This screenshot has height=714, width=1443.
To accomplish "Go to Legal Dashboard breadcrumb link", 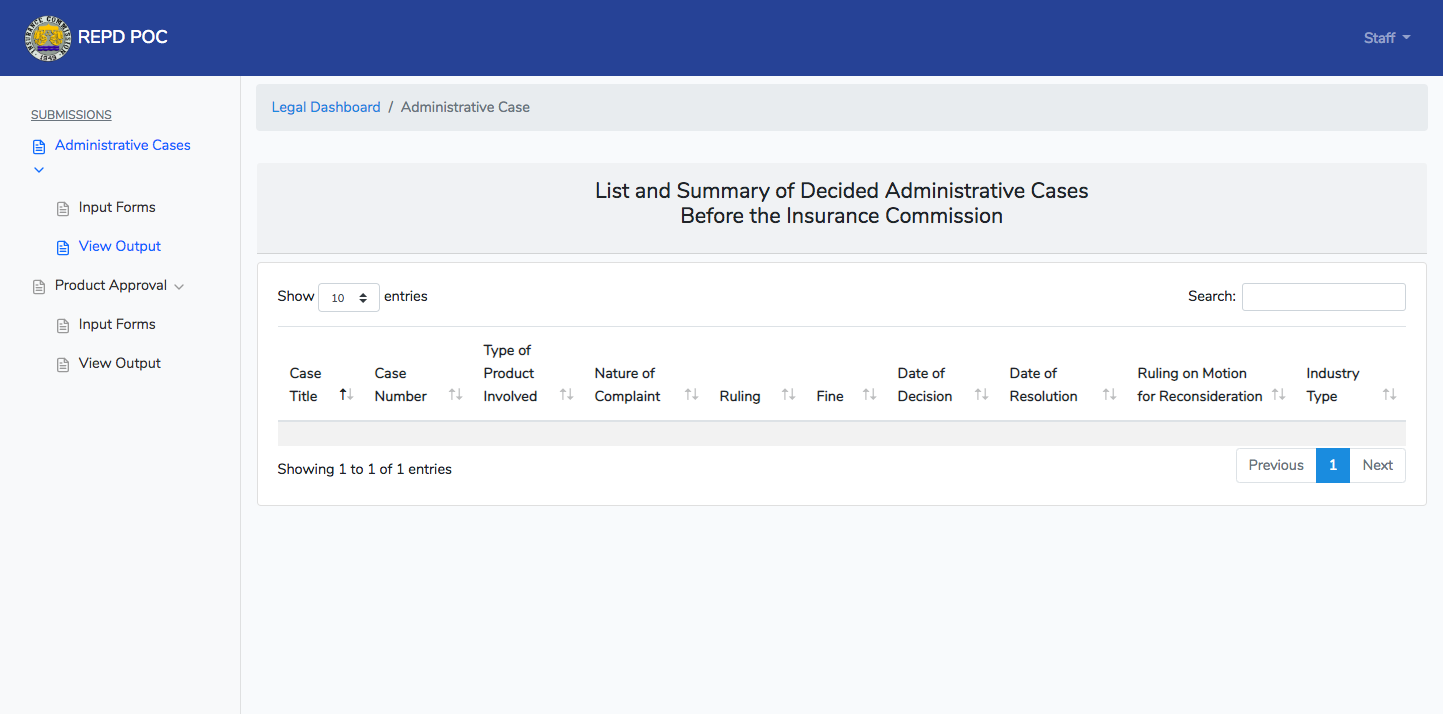I will click(326, 107).
